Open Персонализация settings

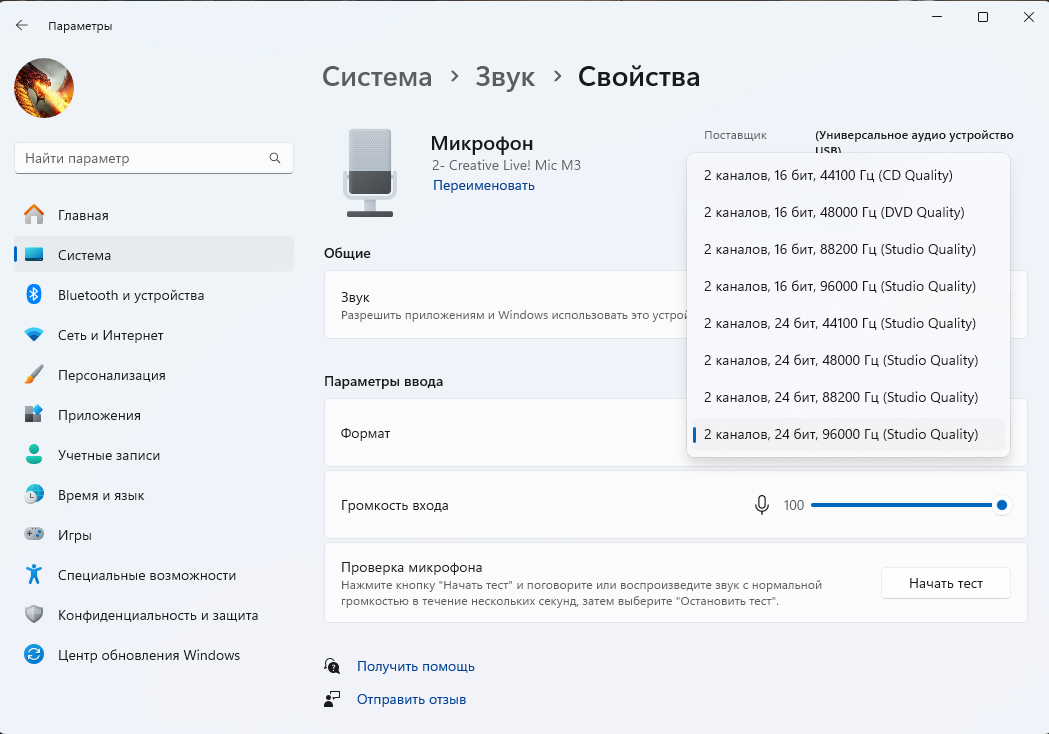pos(154,375)
